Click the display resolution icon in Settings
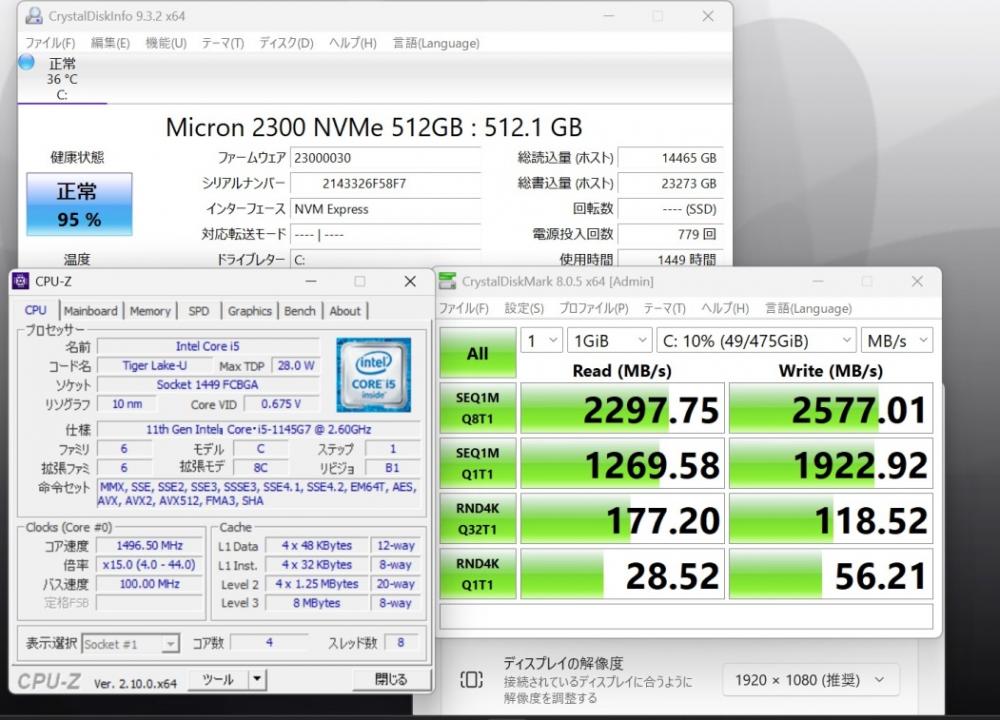 tap(471, 680)
